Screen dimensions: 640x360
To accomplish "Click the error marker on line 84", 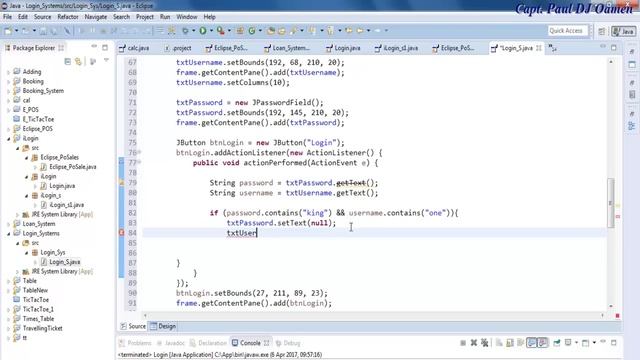I will click(121, 233).
